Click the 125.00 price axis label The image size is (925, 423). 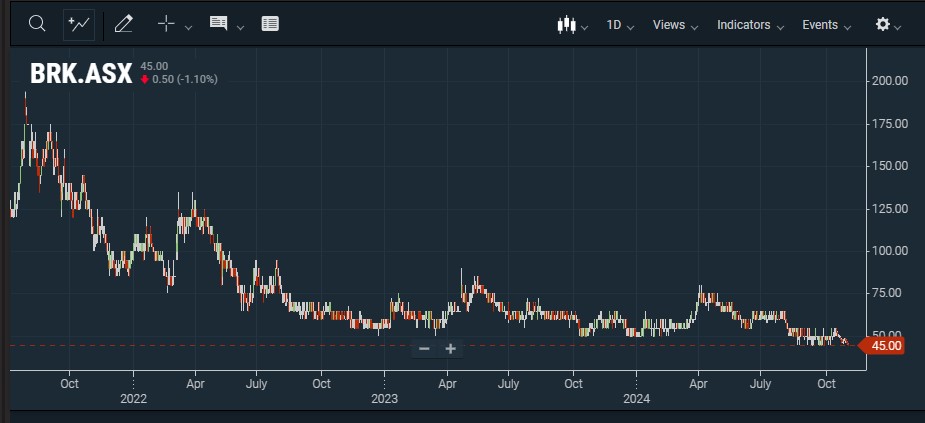pyautogui.click(x=890, y=208)
